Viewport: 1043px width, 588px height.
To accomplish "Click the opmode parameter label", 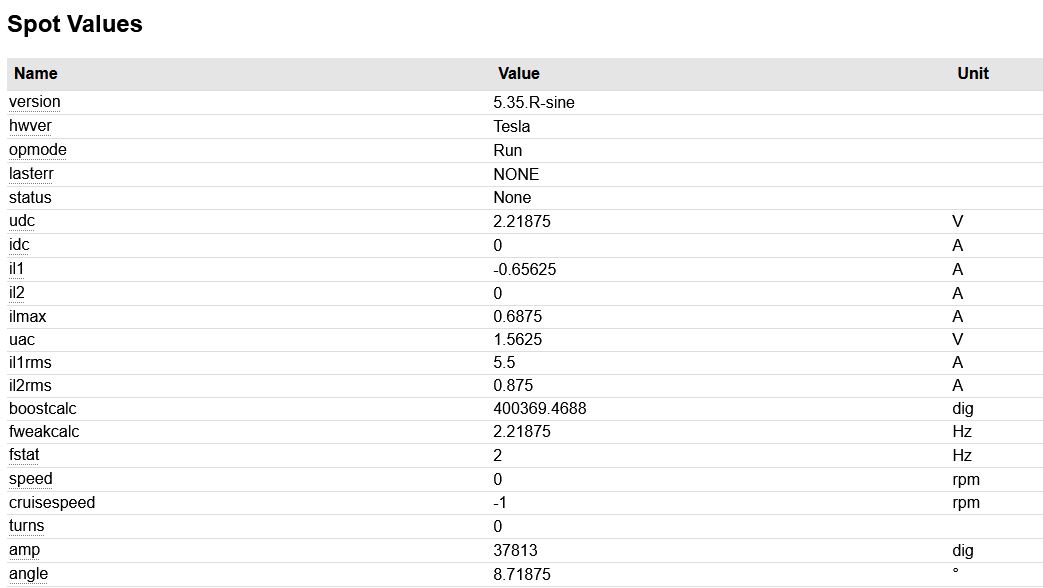I will (x=38, y=150).
